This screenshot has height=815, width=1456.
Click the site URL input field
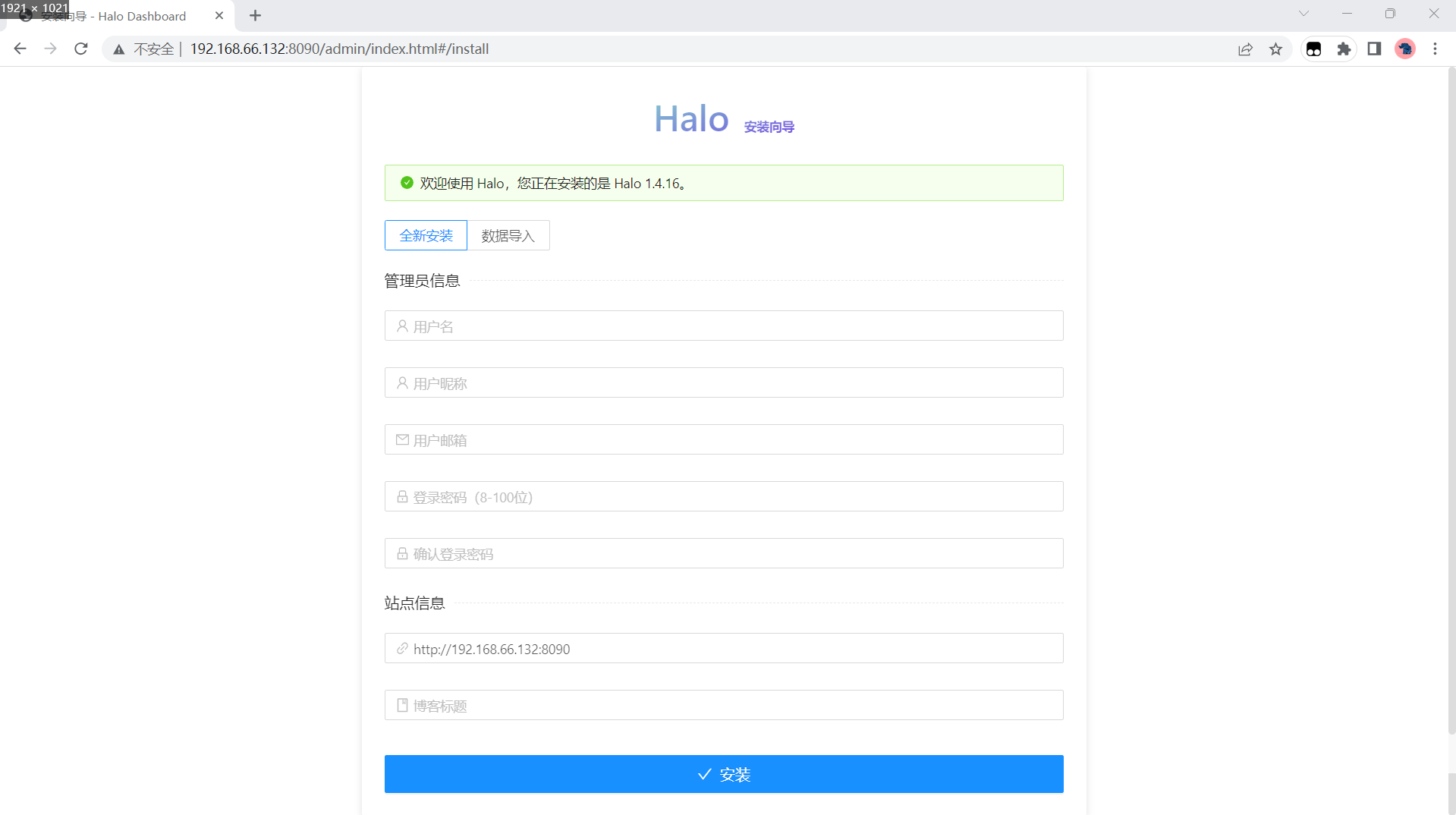coord(724,648)
